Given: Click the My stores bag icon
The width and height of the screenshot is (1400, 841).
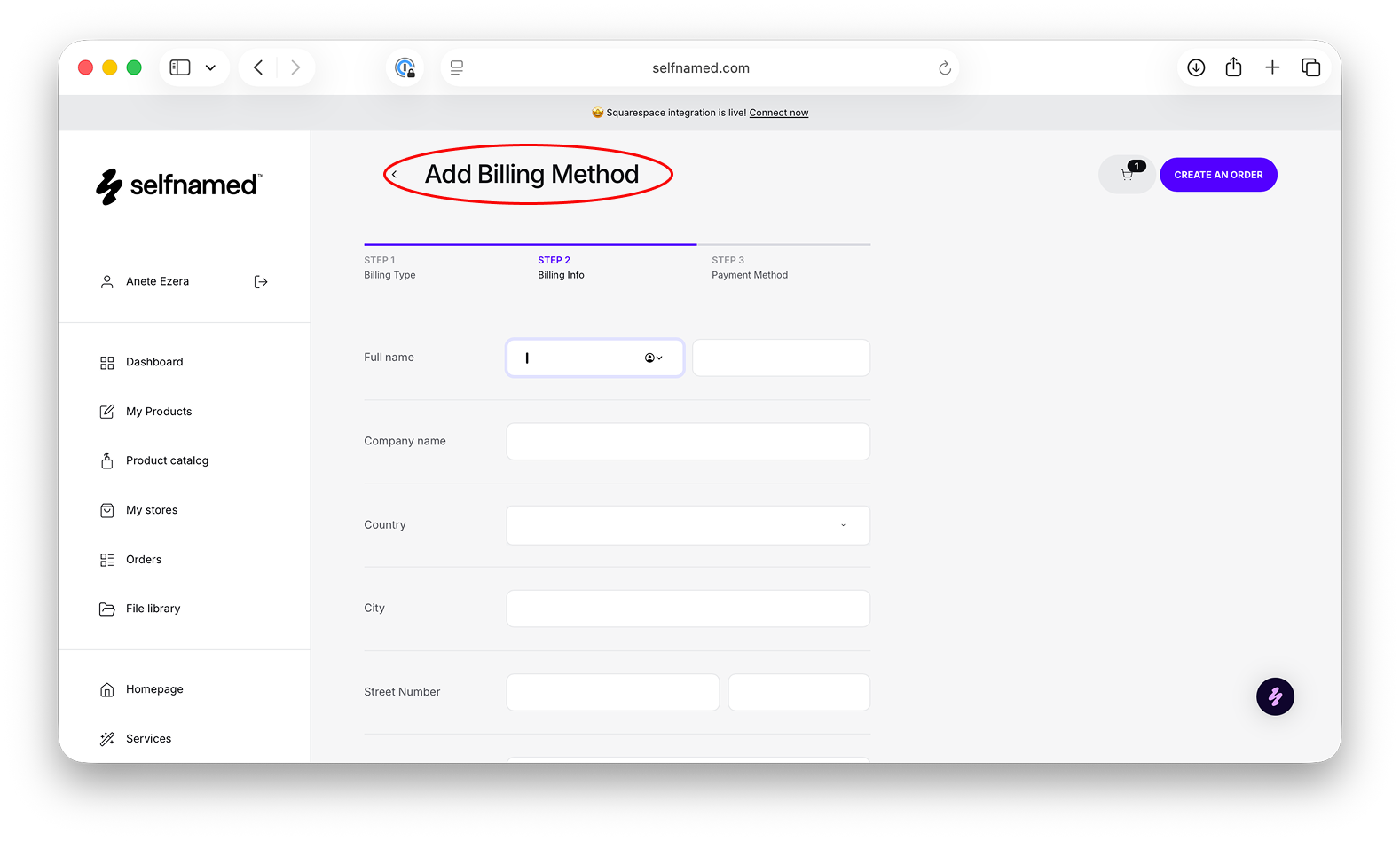Looking at the screenshot, I should point(107,510).
